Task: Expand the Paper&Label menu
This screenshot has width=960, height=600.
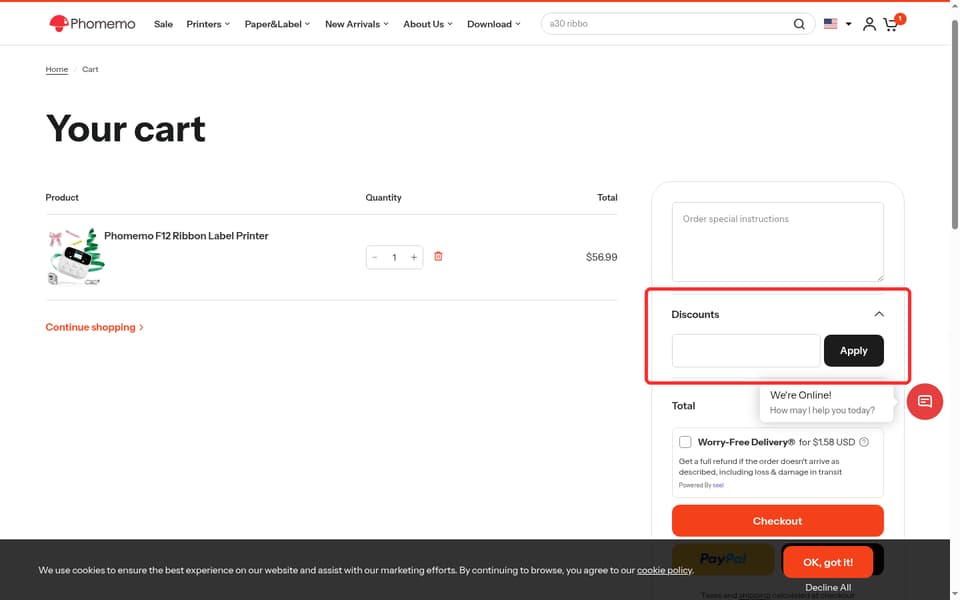Action: pos(277,24)
